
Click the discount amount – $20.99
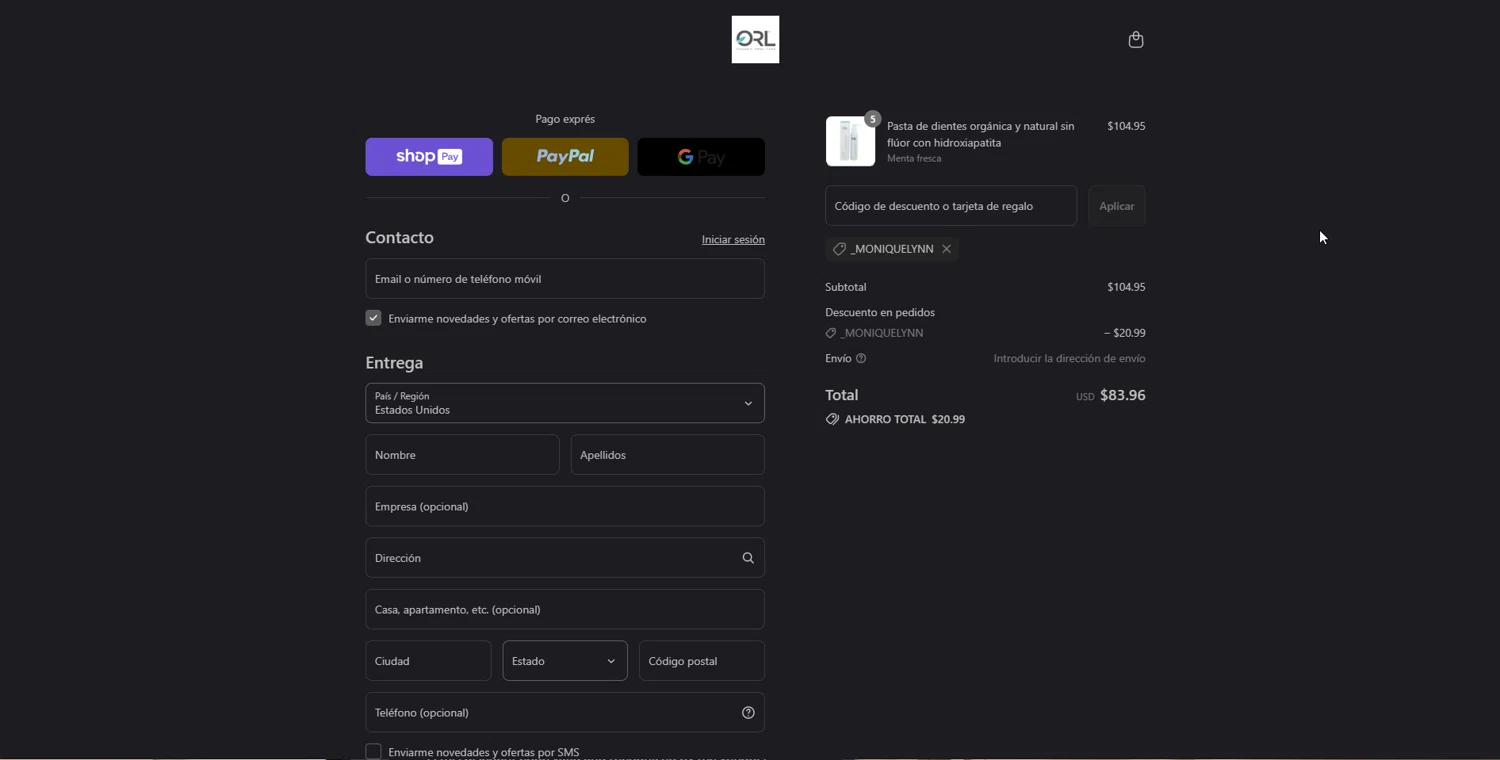(x=1125, y=333)
